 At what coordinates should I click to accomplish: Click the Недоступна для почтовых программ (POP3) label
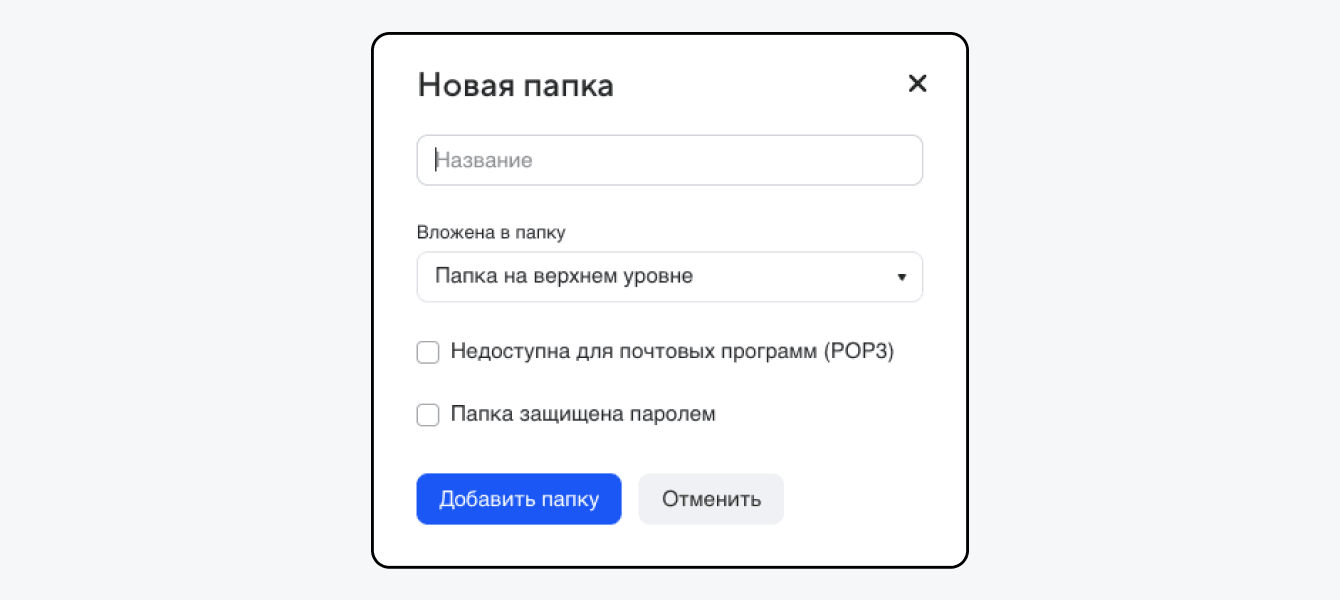(x=672, y=352)
